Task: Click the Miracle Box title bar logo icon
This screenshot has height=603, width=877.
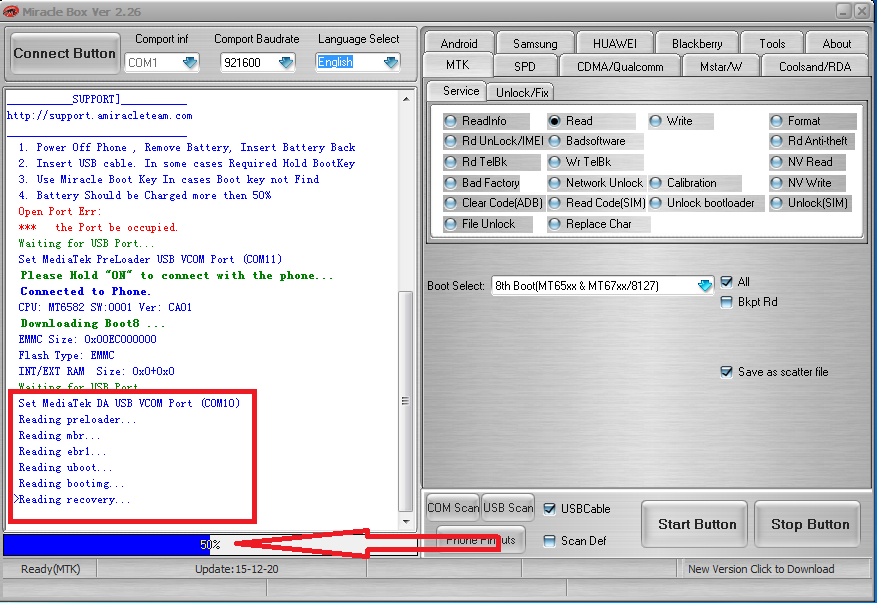Action: (10, 11)
